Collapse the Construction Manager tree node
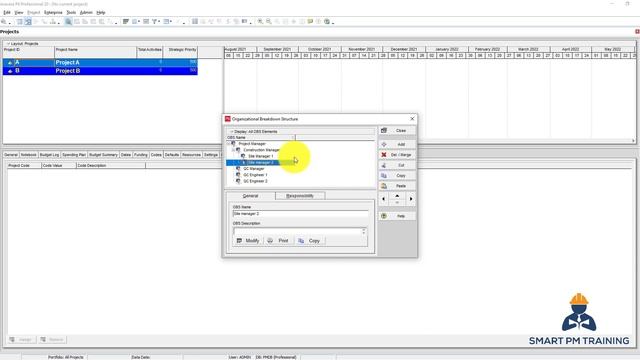Image resolution: width=640 pixels, height=360 pixels. (233, 150)
